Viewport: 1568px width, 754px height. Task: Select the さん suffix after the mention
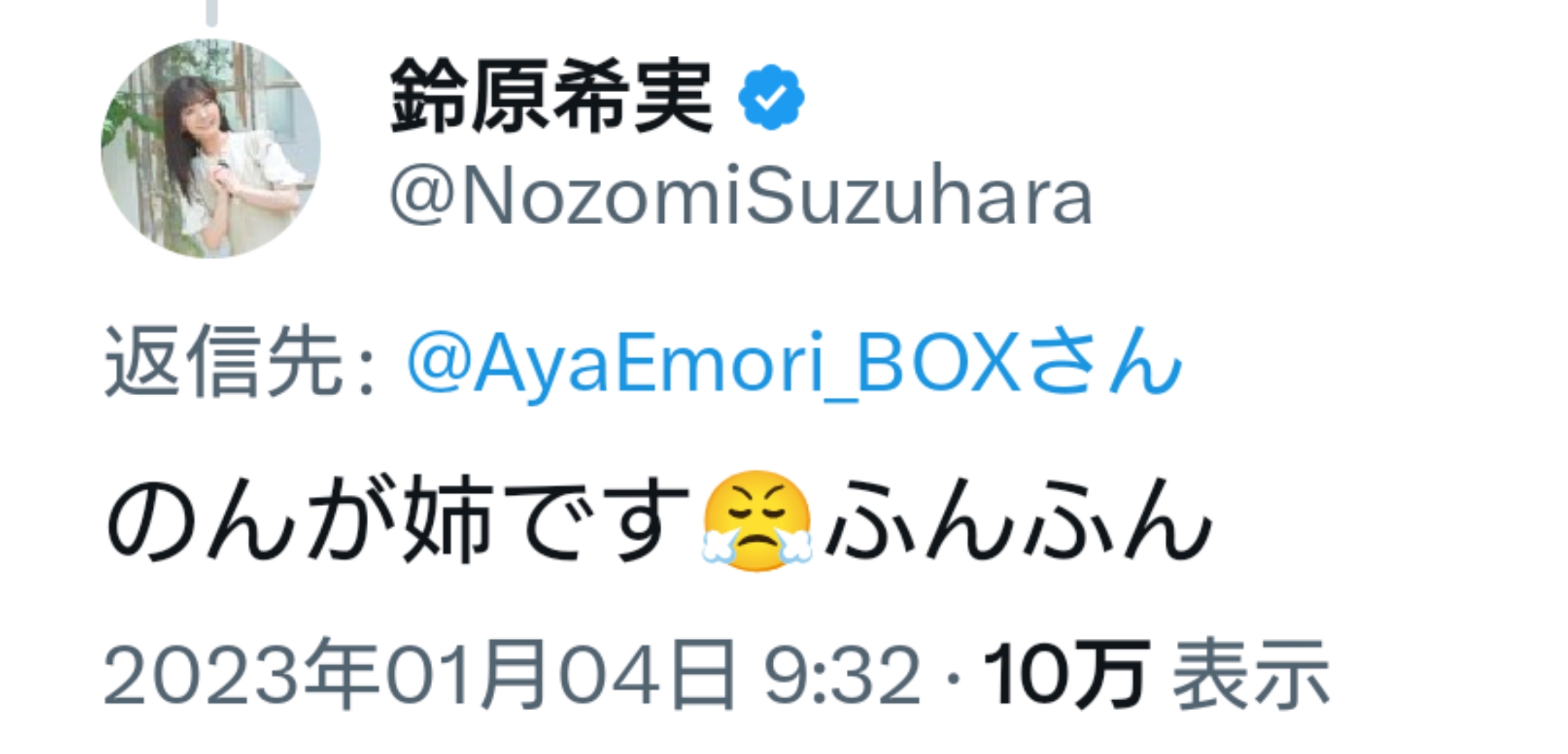point(1105,360)
